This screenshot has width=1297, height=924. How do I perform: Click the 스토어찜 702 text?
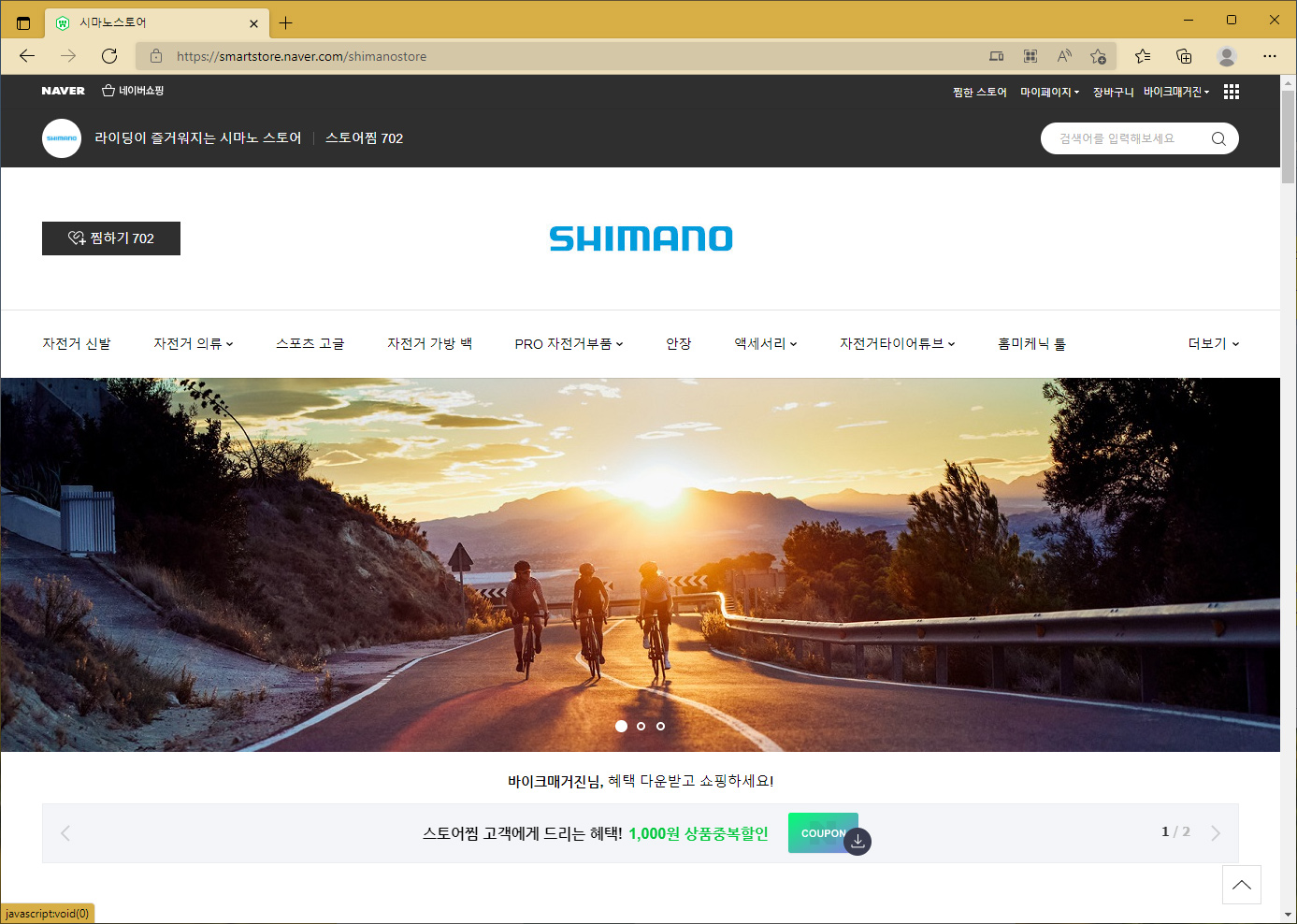(364, 138)
